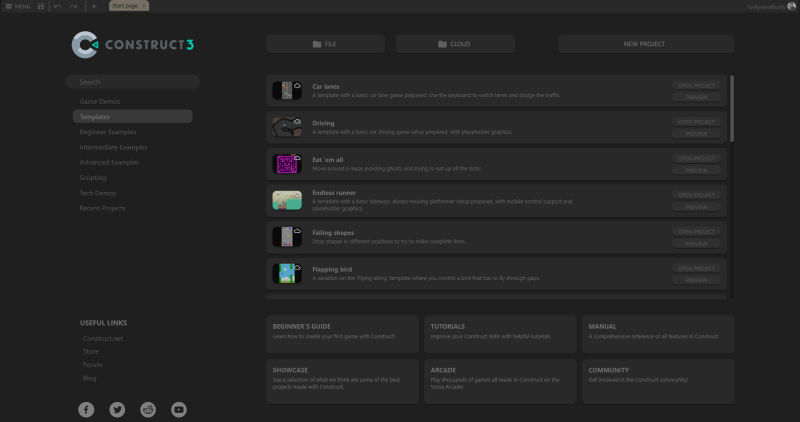Viewport: 800px width, 422px height.
Task: Preview the Endless runner template
Action: click(696, 207)
